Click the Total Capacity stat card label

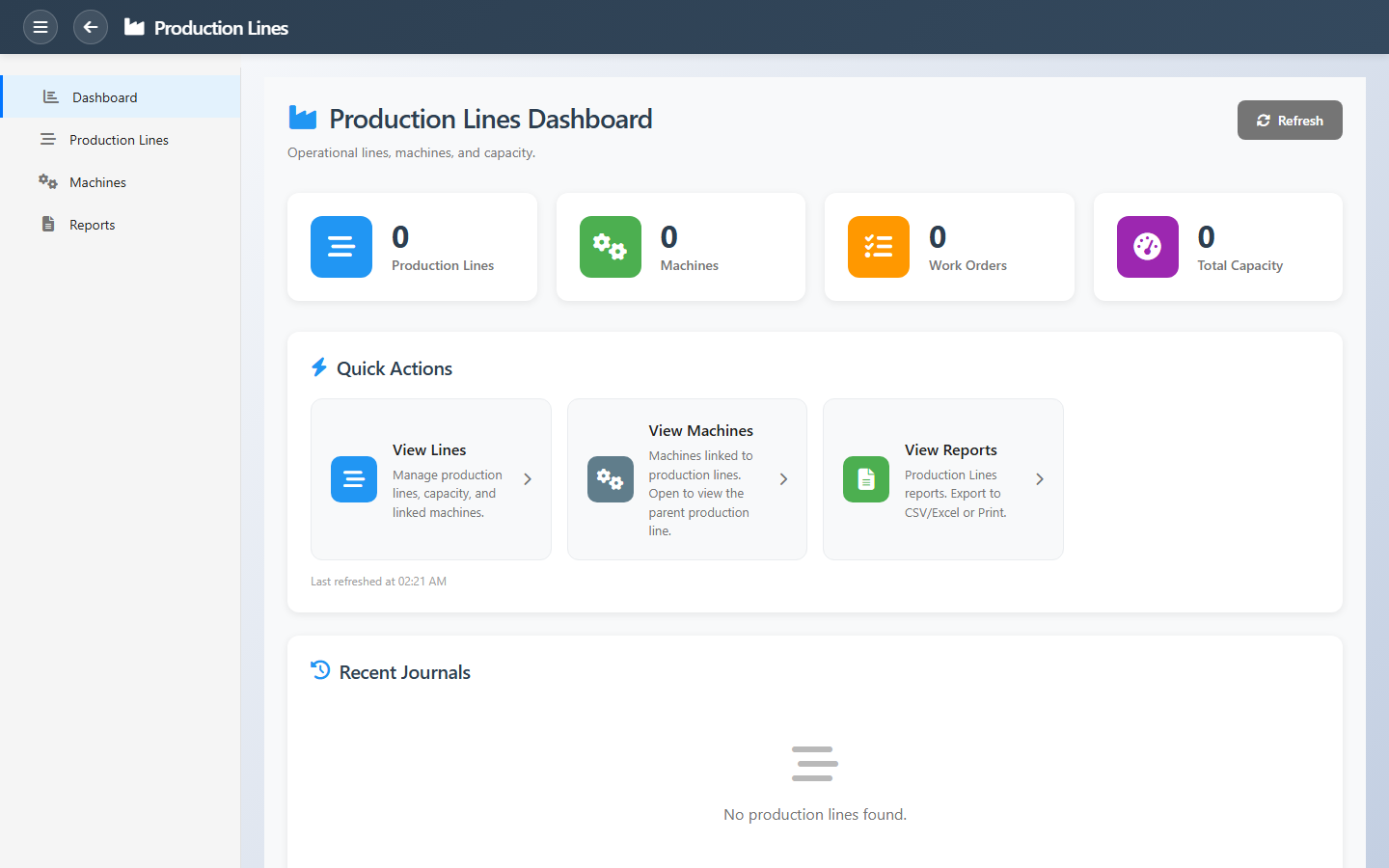click(x=1239, y=265)
